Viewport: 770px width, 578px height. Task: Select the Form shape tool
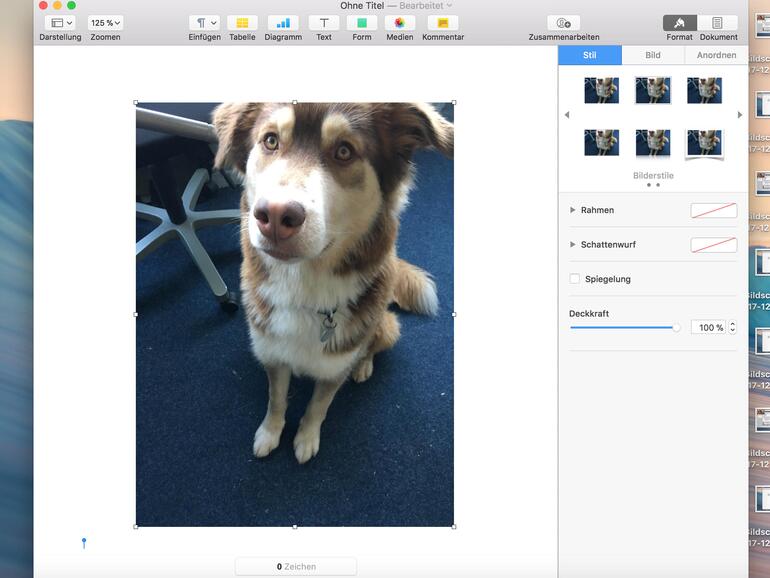click(x=362, y=23)
